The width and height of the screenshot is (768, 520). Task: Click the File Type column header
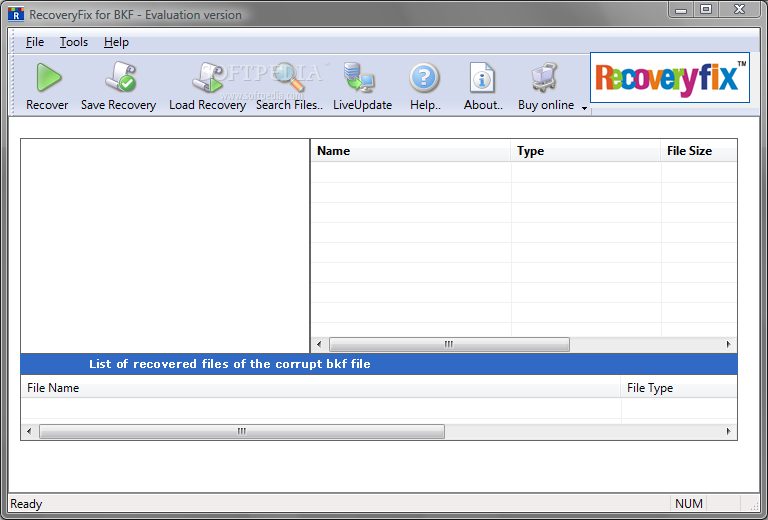(x=679, y=388)
